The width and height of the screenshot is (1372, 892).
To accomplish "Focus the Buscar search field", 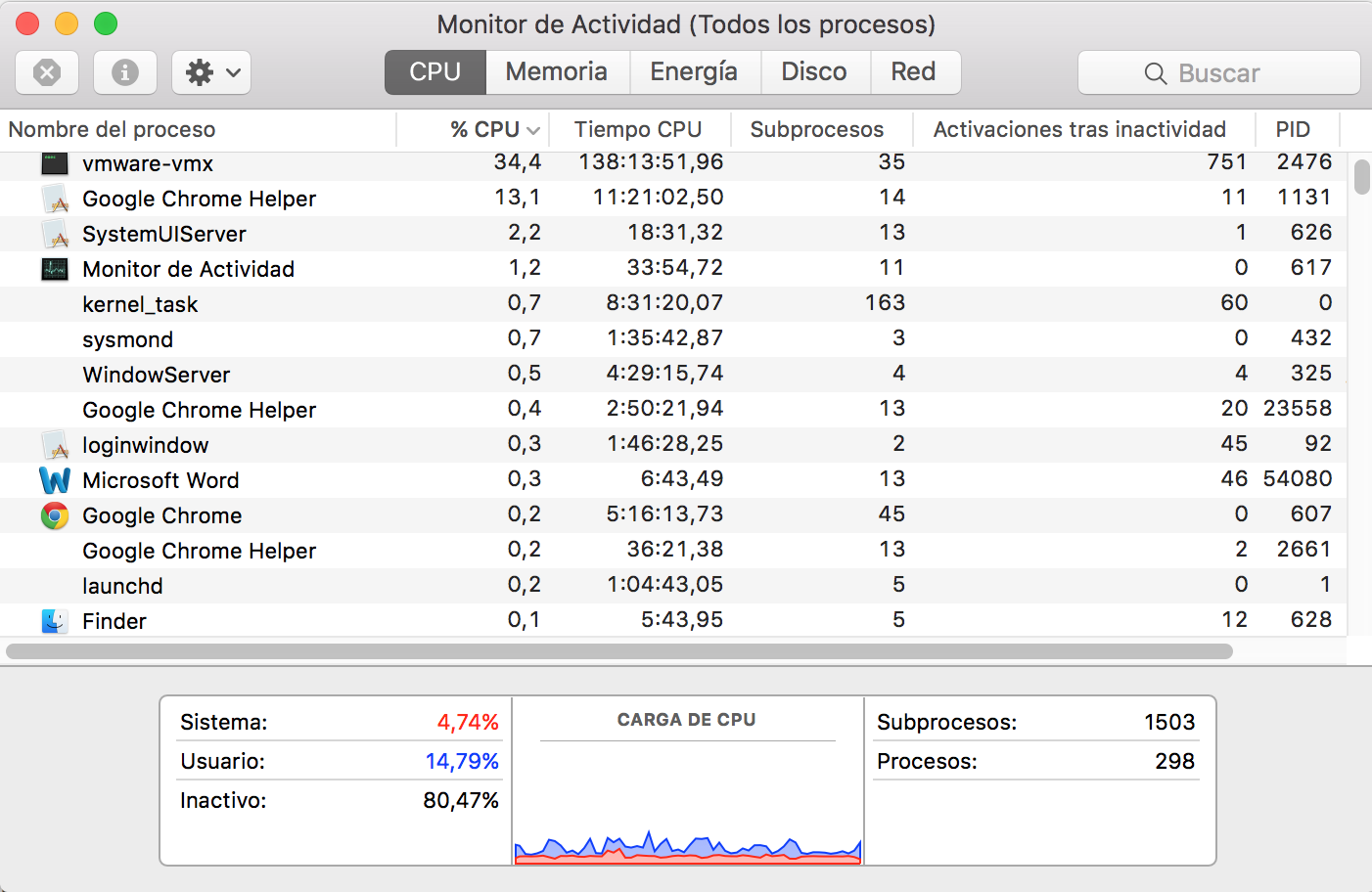I will tap(1219, 73).
